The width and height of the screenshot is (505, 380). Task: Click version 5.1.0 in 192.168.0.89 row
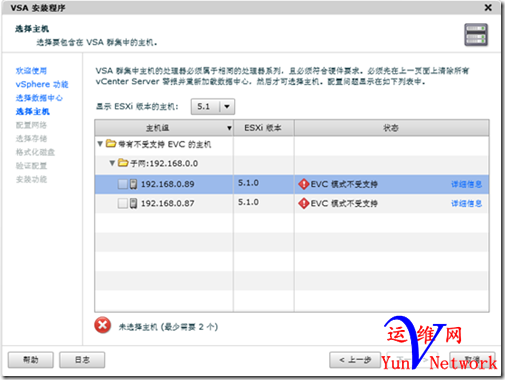point(248,183)
